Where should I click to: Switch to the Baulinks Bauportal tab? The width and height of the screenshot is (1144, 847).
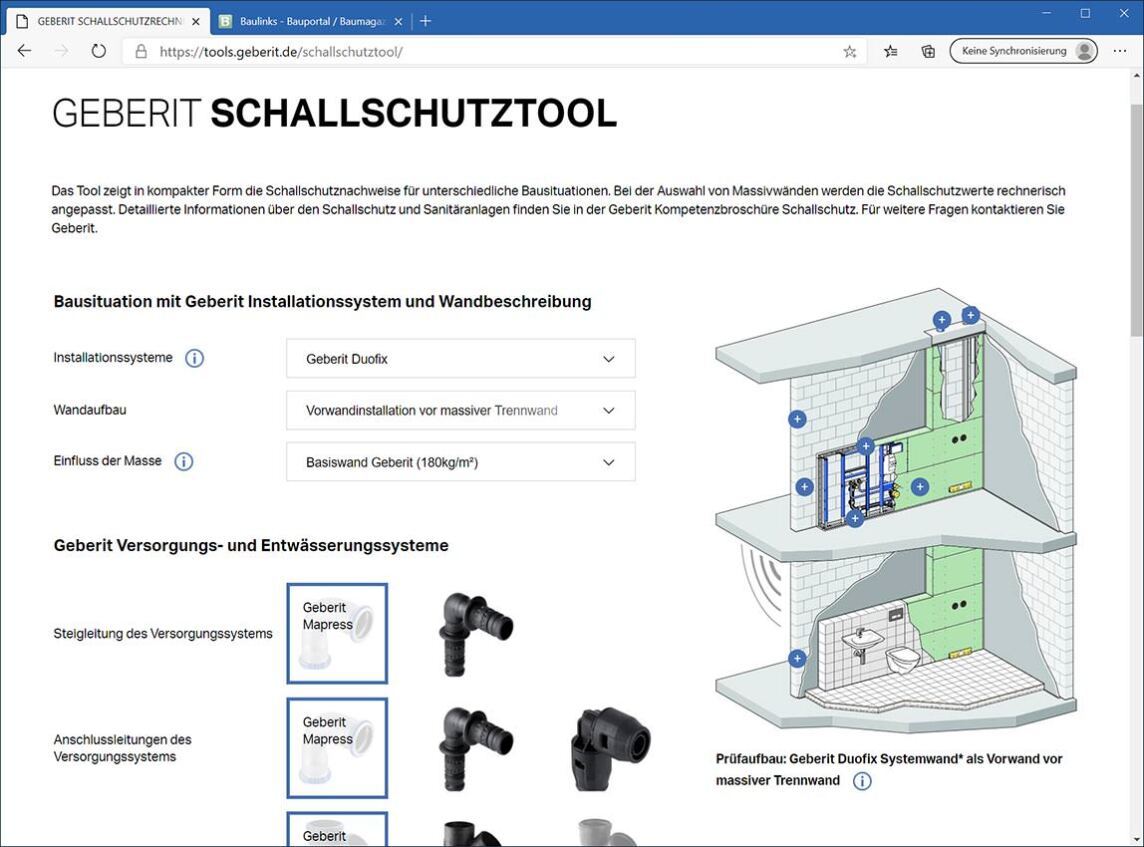pos(312,21)
